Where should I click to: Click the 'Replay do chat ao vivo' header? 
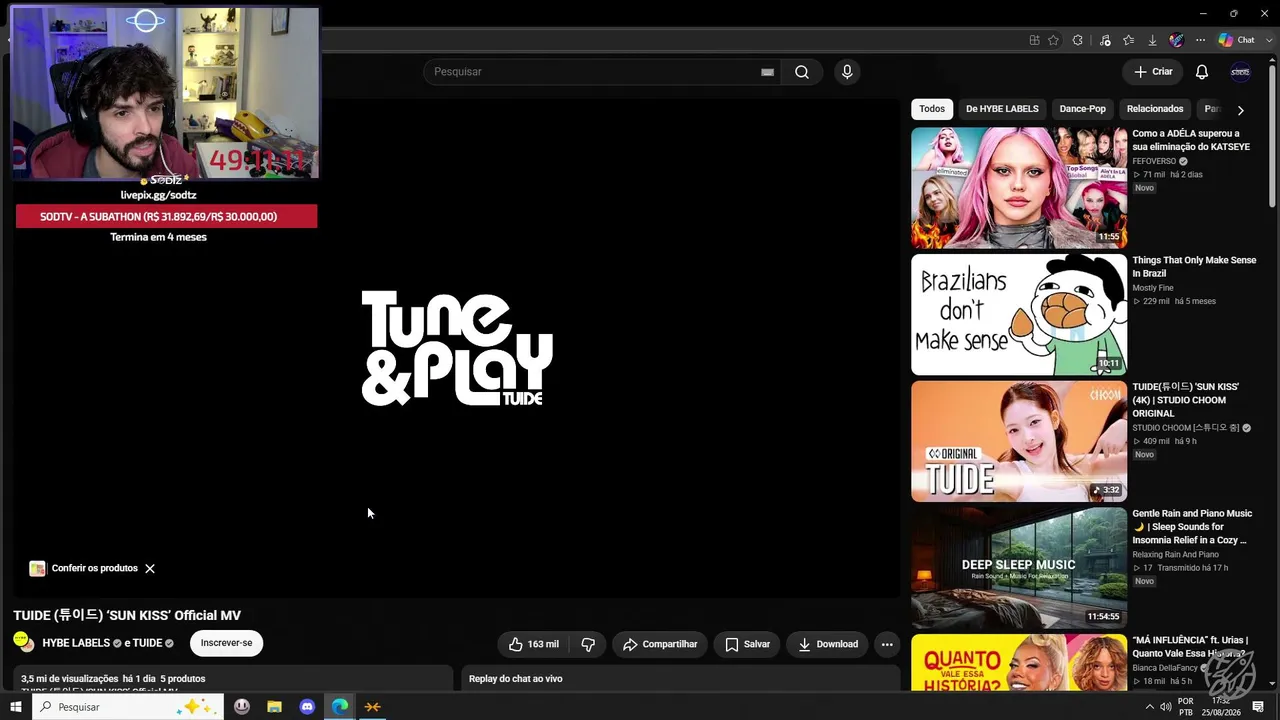click(x=516, y=679)
